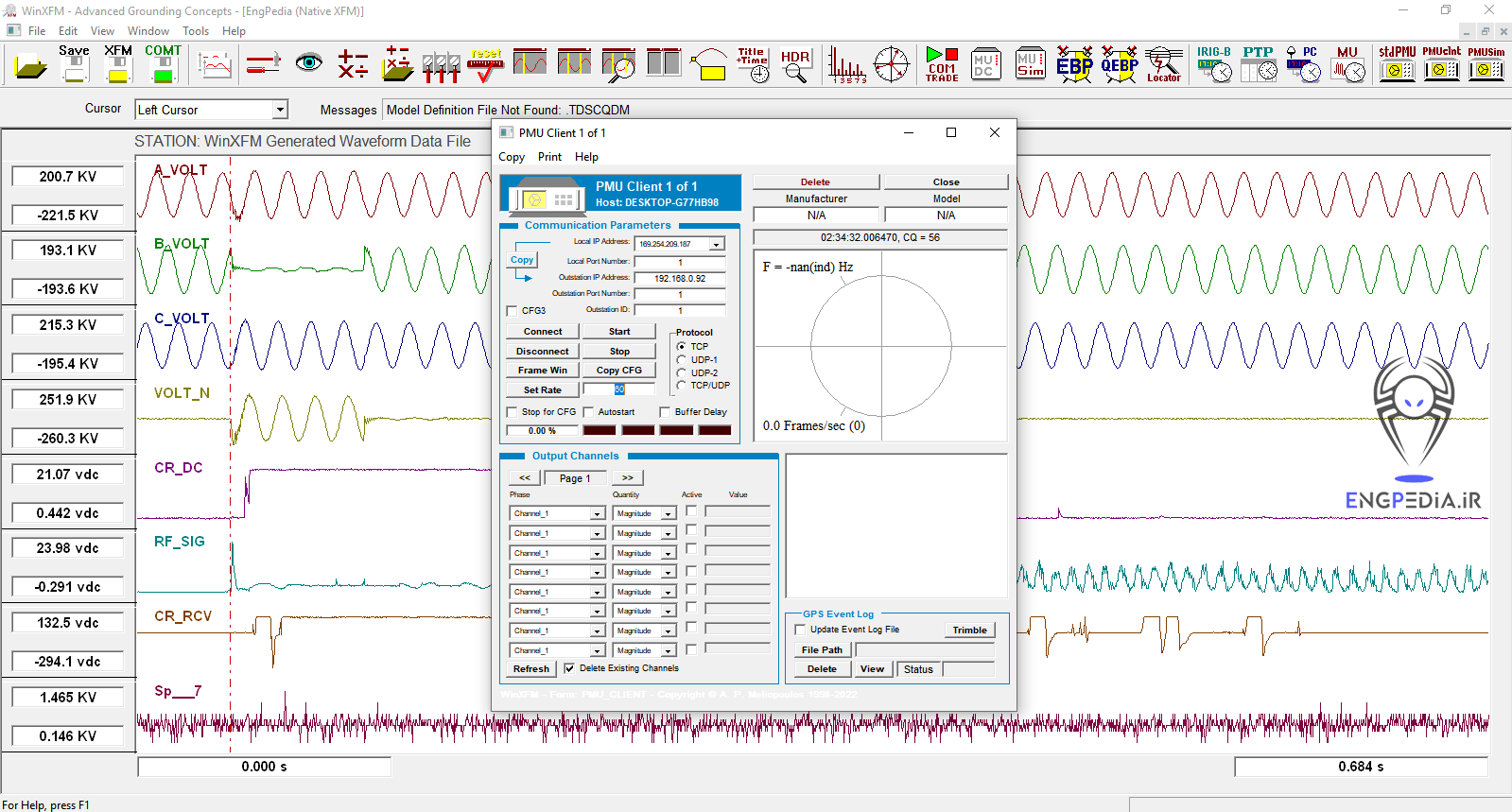The image size is (1512, 812).
Task: Open the harmonics bar chart icon
Action: (x=846, y=65)
